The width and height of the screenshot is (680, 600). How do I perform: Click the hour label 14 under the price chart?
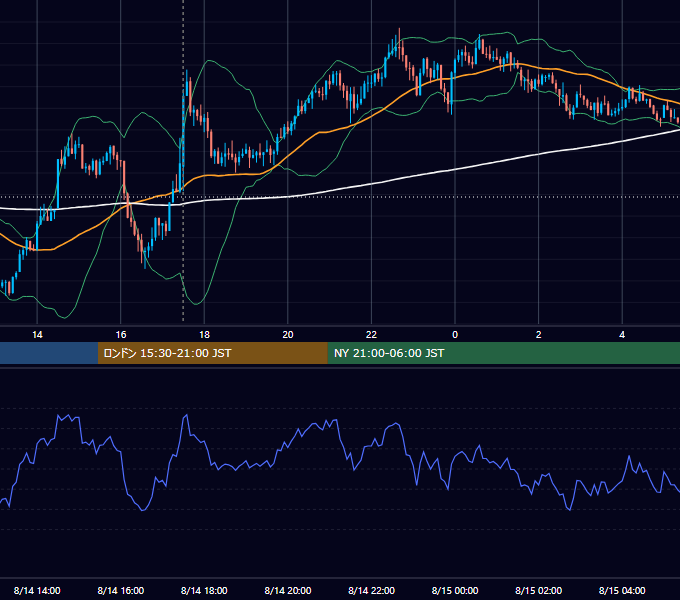(x=37, y=335)
